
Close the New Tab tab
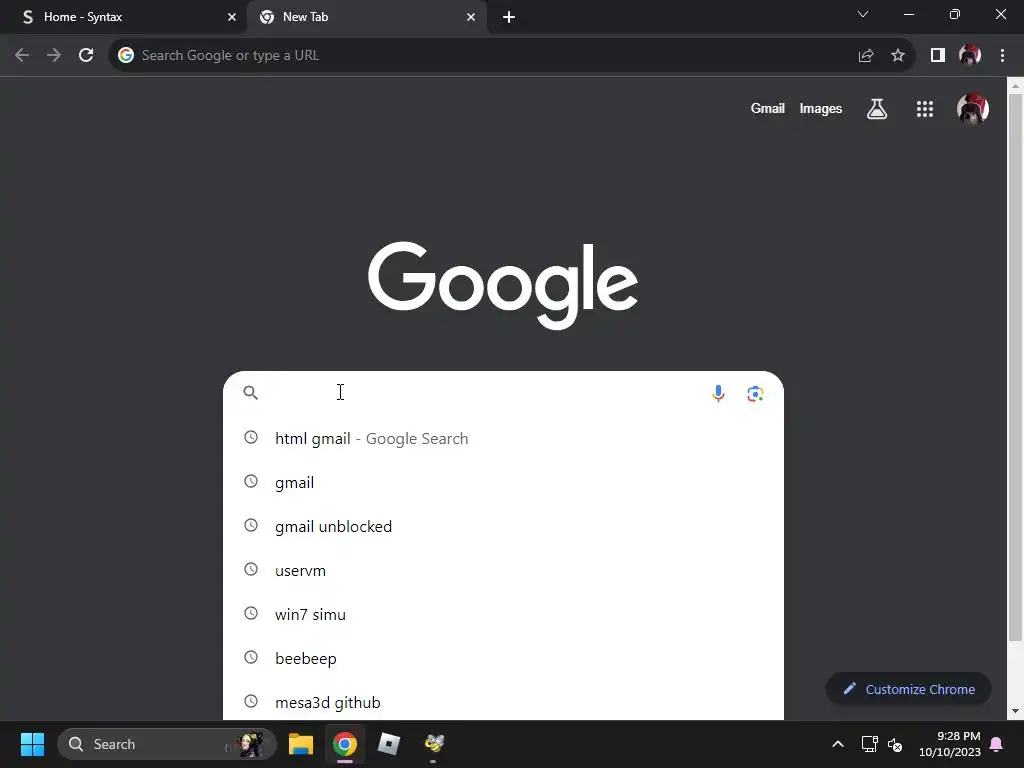click(x=471, y=17)
